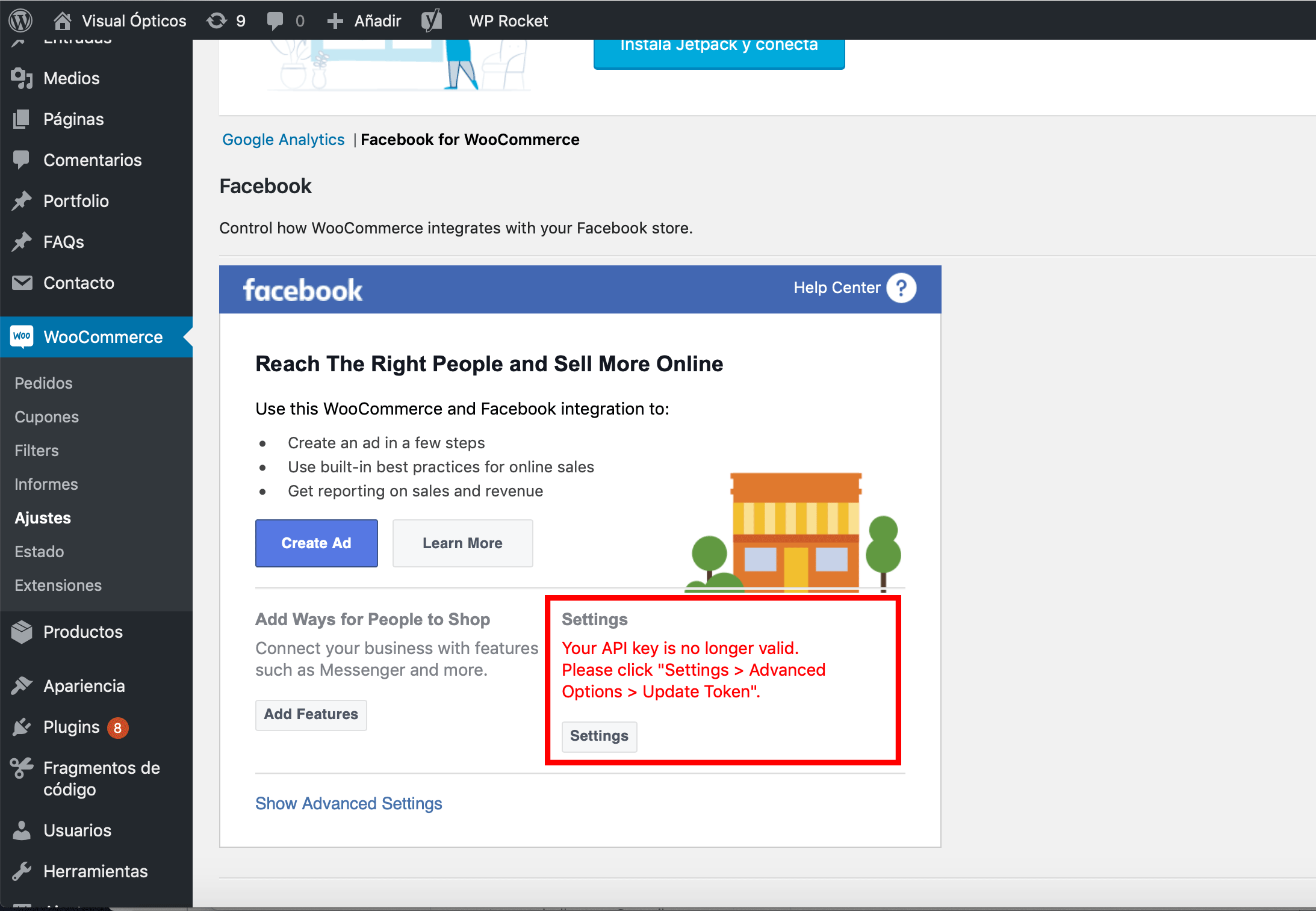Open Medios menu label

(x=72, y=78)
